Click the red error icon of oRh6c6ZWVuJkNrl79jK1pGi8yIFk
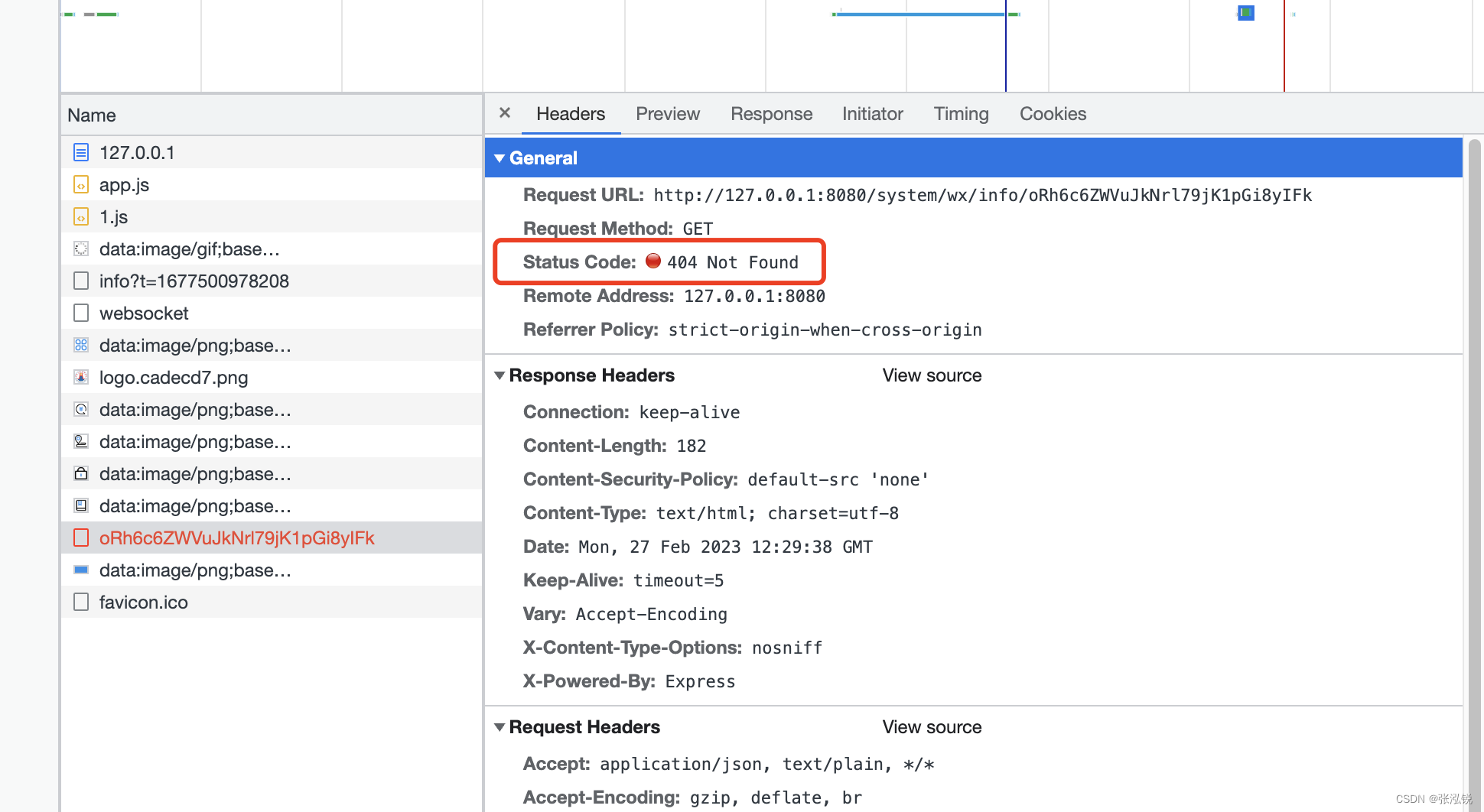 [x=81, y=538]
